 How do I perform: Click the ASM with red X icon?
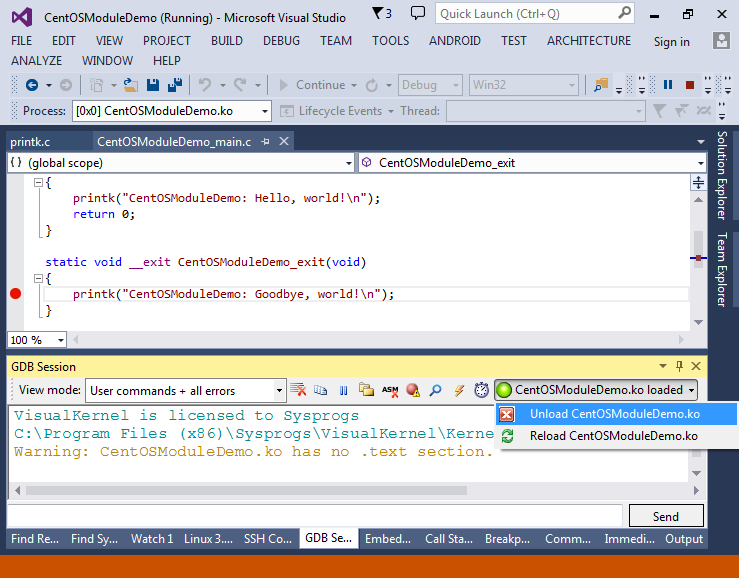click(x=390, y=390)
